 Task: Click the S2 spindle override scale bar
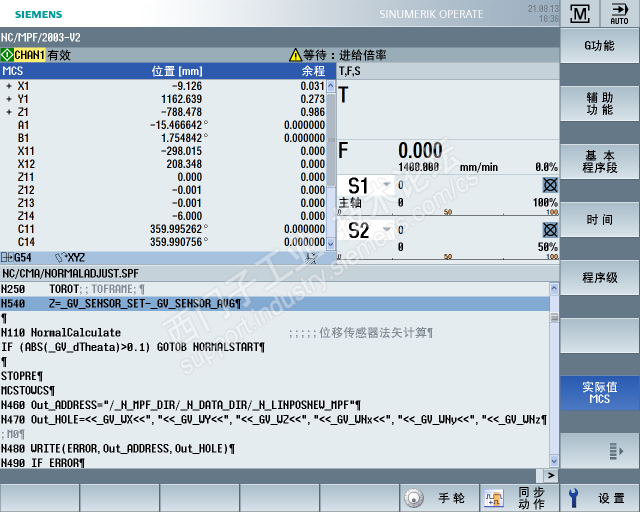pyautogui.click(x=448, y=257)
